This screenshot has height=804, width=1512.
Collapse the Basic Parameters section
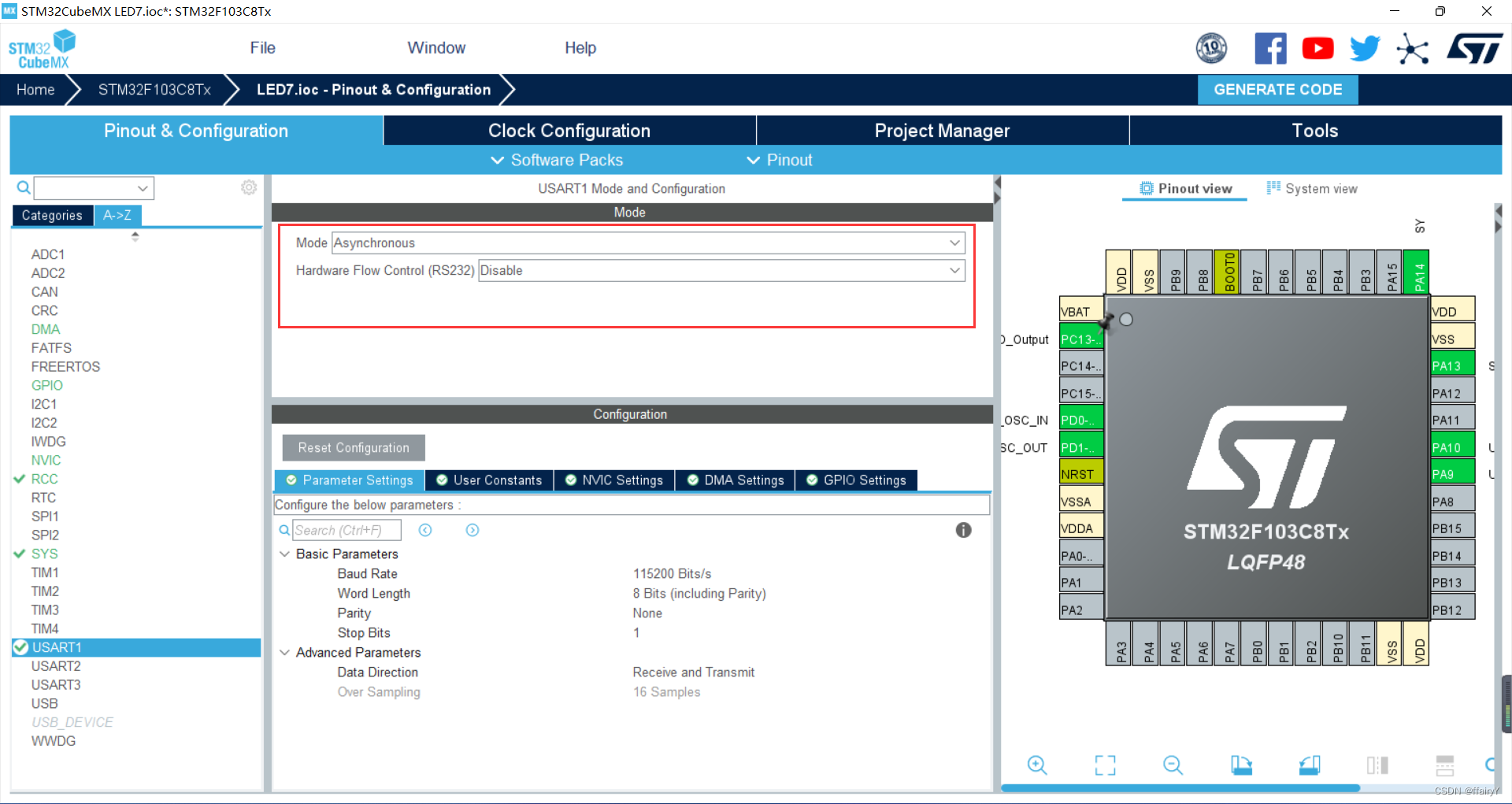[x=284, y=554]
